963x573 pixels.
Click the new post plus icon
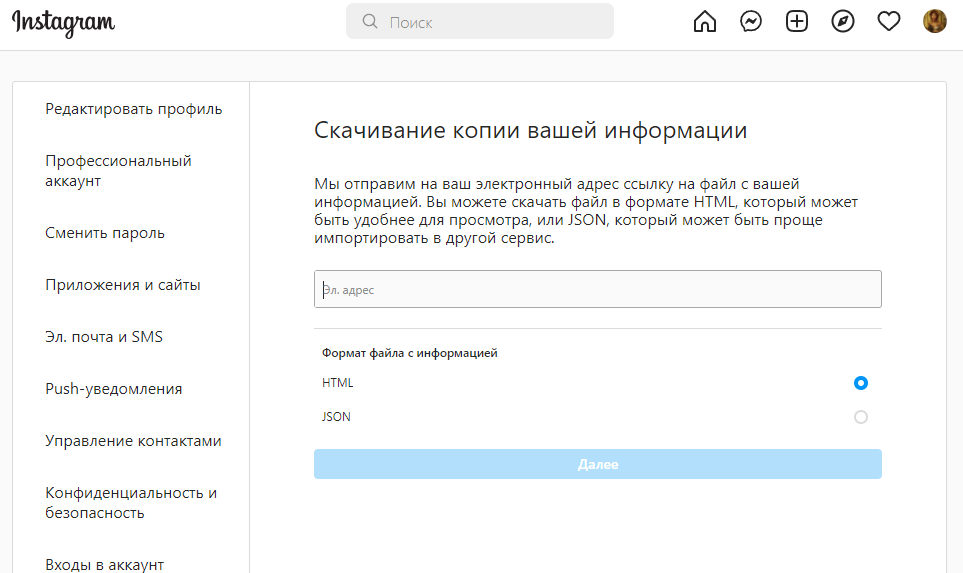pos(797,21)
